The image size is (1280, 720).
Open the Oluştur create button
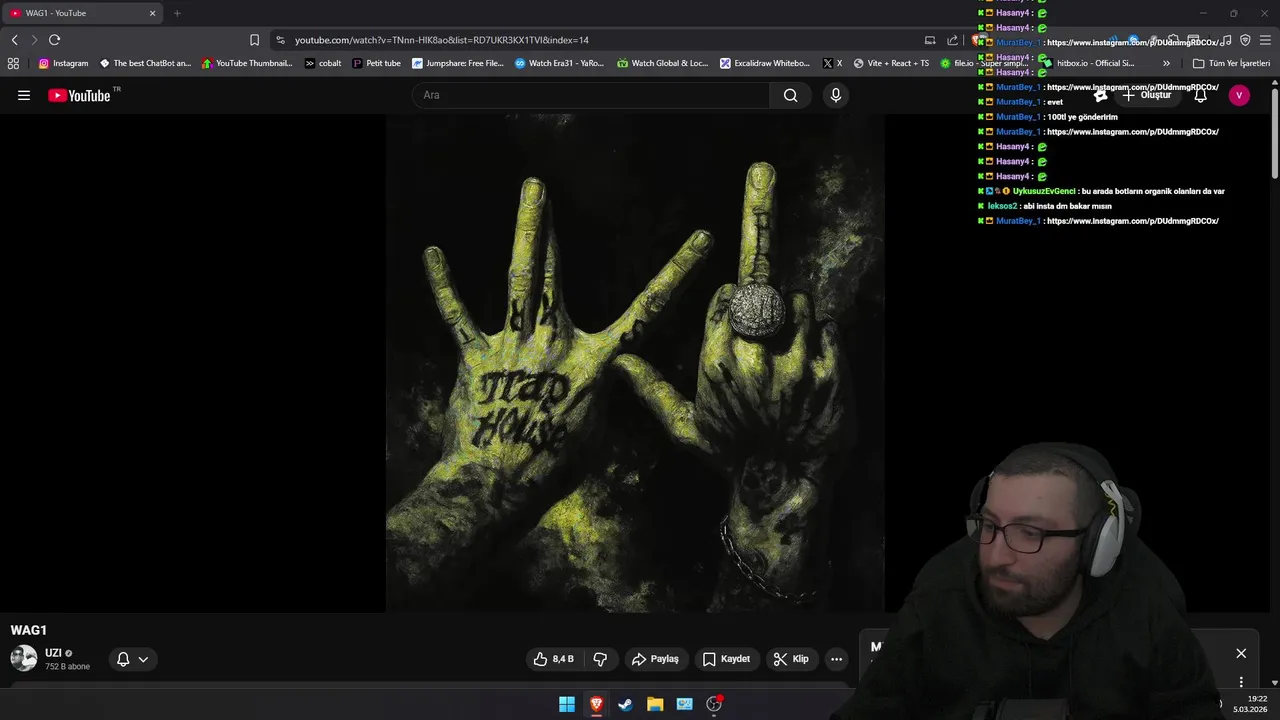tap(1146, 95)
